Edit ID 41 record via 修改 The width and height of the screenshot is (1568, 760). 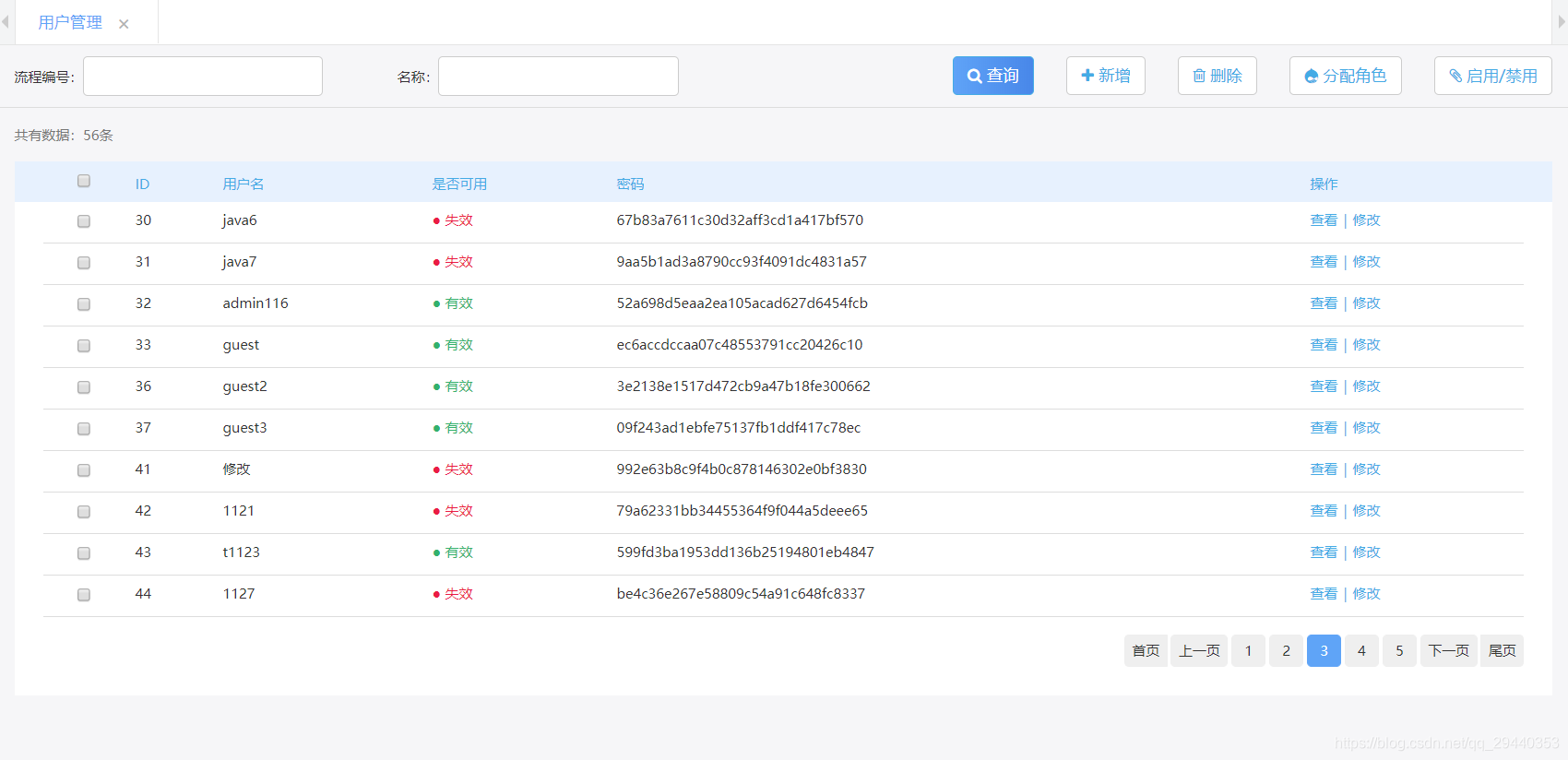(1366, 469)
